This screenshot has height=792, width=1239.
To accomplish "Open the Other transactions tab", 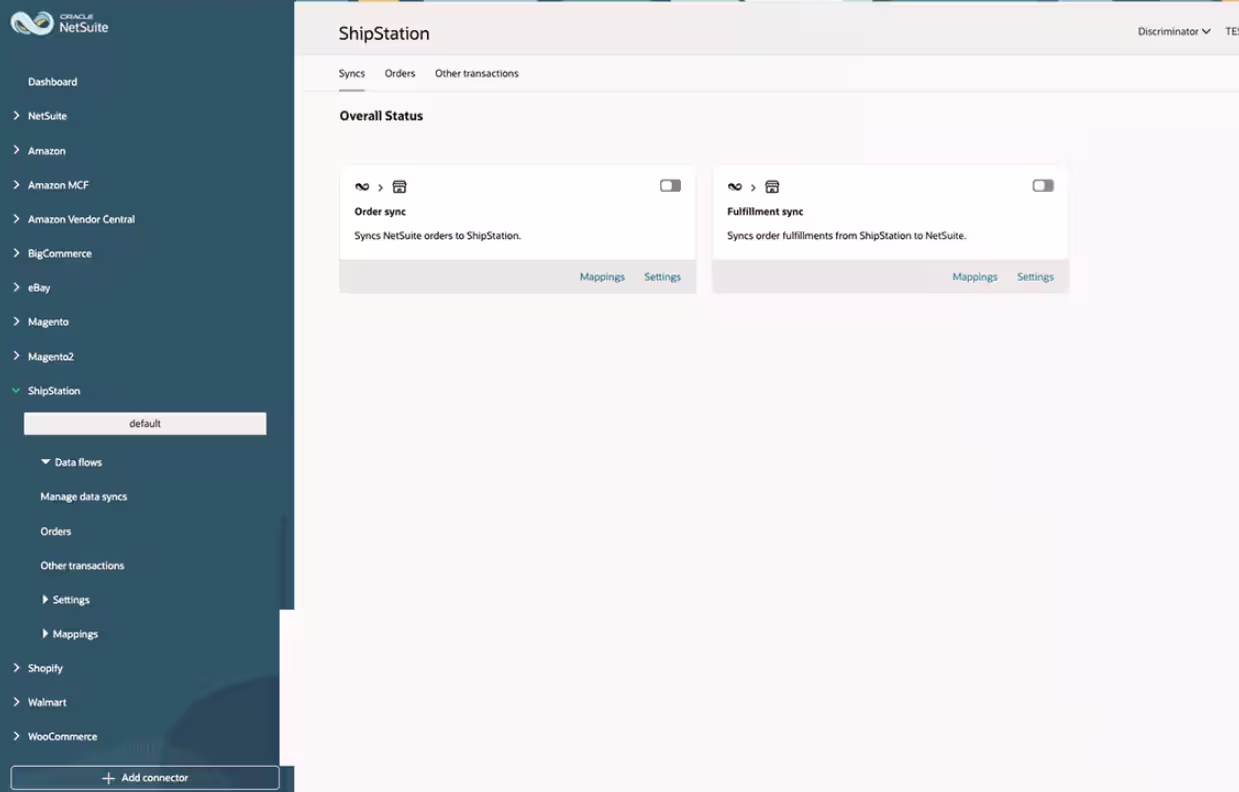I will pyautogui.click(x=476, y=74).
